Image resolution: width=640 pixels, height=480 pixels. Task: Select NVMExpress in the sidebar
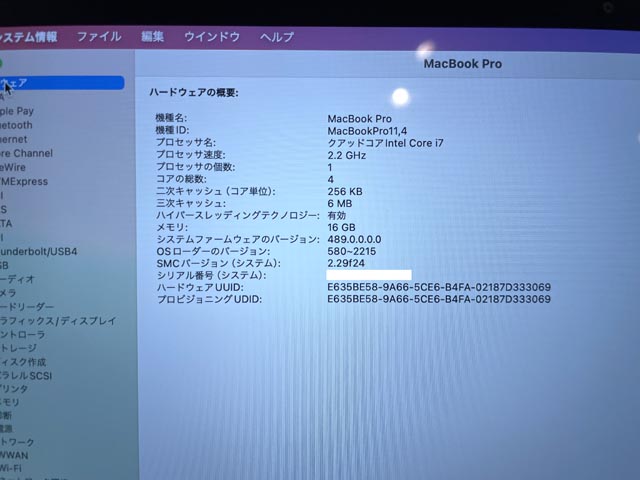click(25, 181)
